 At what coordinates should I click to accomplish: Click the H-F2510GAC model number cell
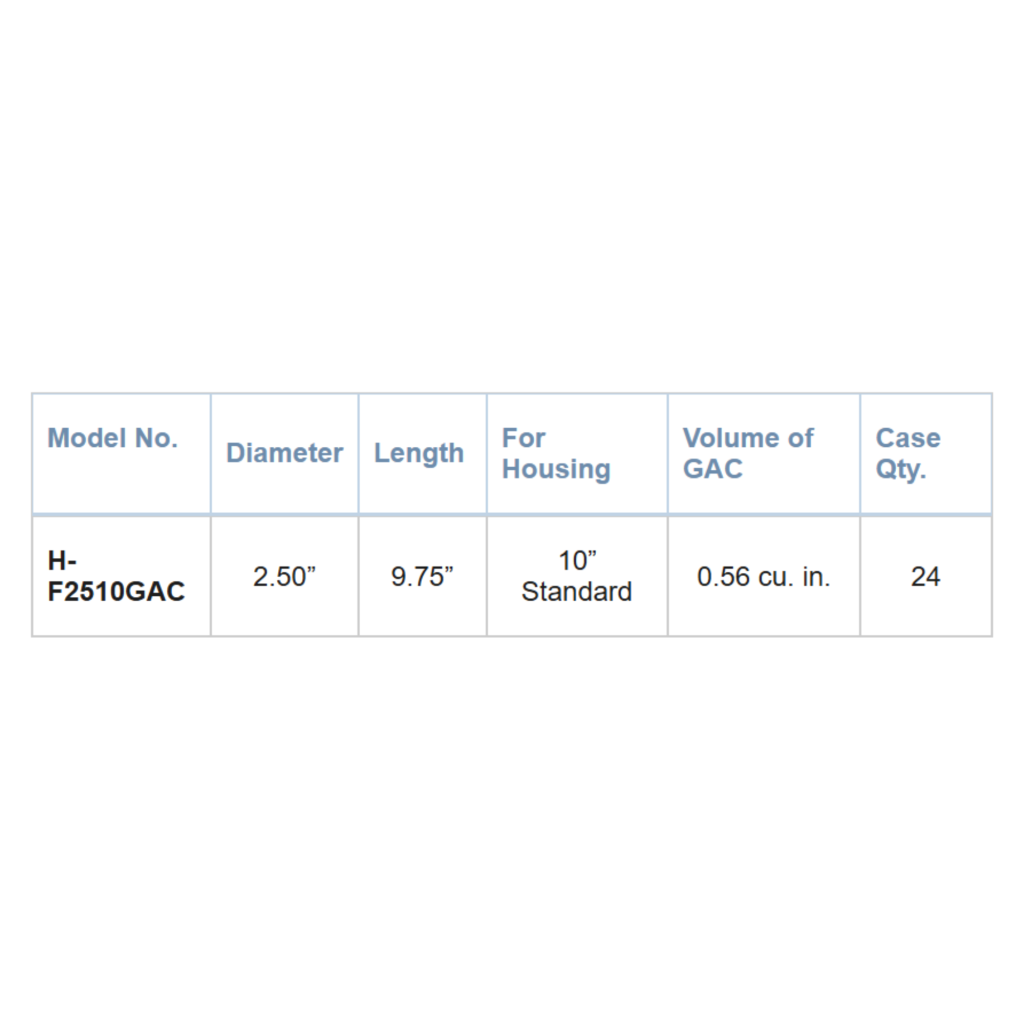116,576
